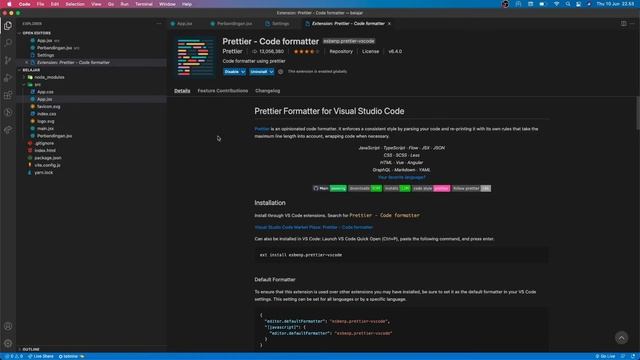Open the Selection menu
The width and height of the screenshot is (640, 360).
click(75, 4)
